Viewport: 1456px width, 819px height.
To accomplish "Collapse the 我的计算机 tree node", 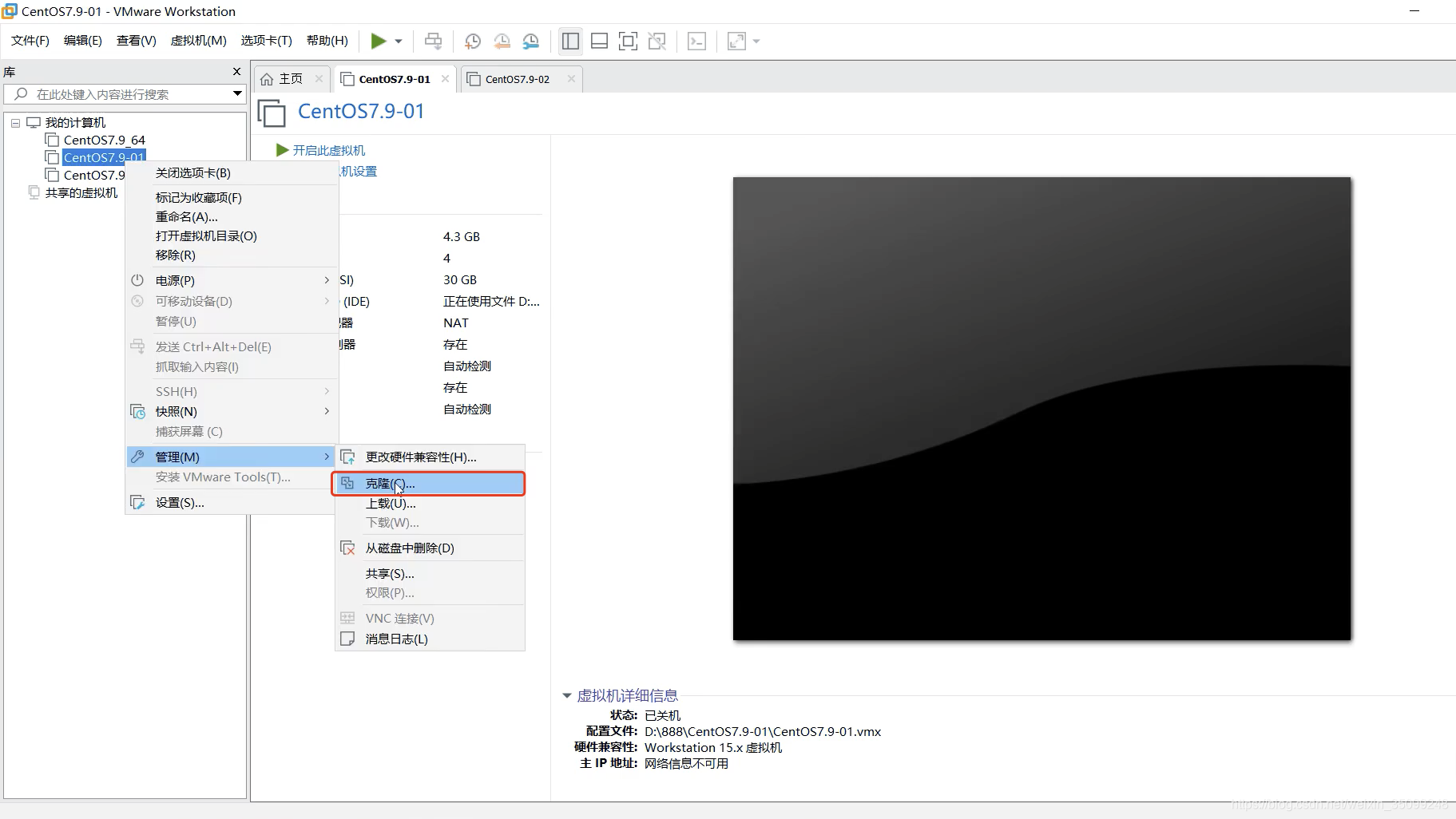I will pos(15,123).
